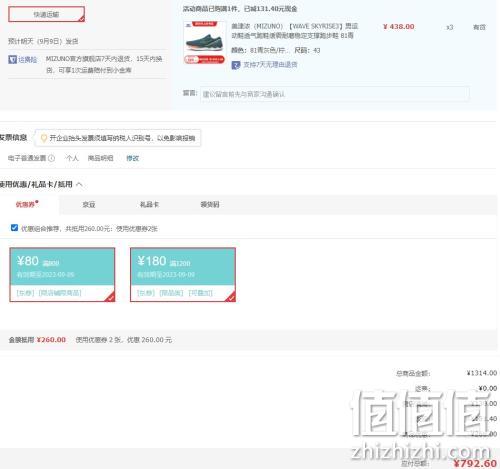Open the Mizuno shoe product thumbnail

click(x=204, y=43)
